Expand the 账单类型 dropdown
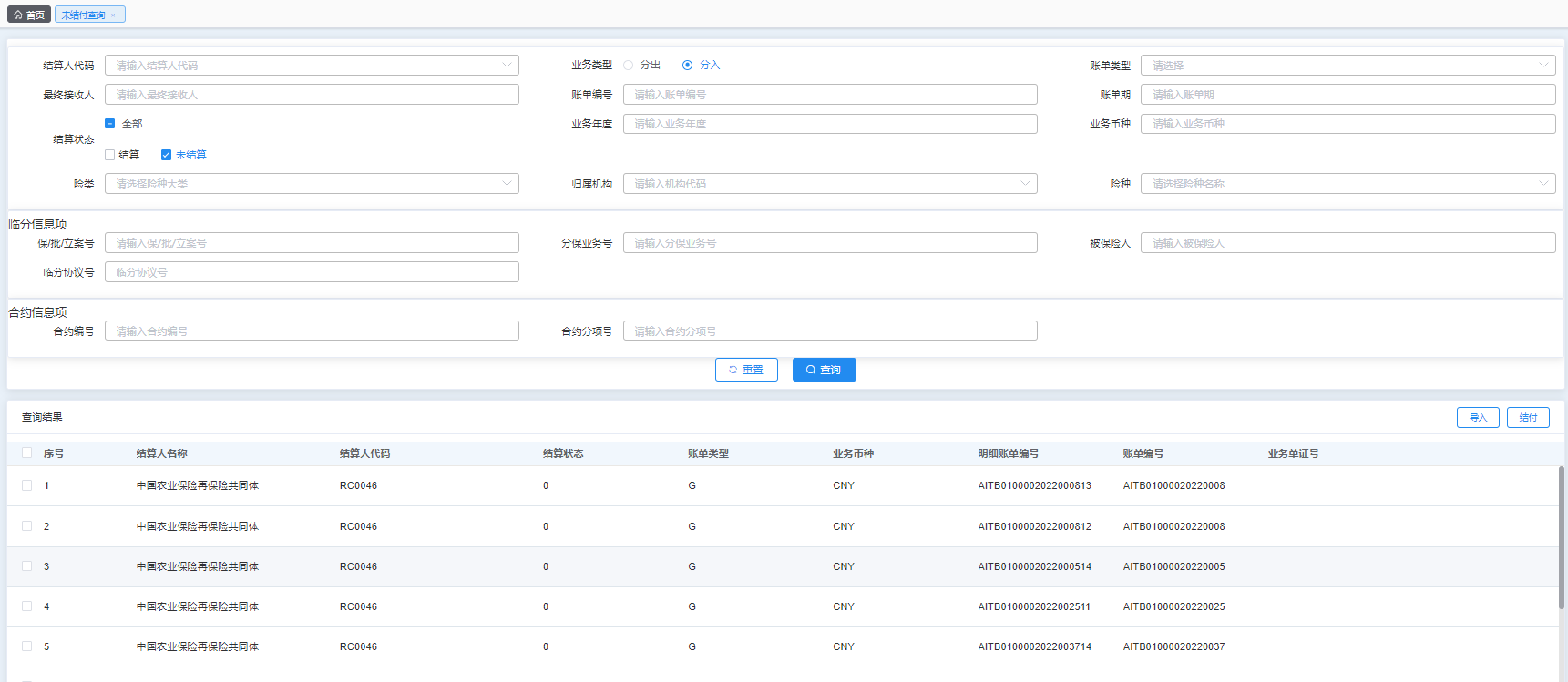The image size is (1568, 682). pos(1348,66)
